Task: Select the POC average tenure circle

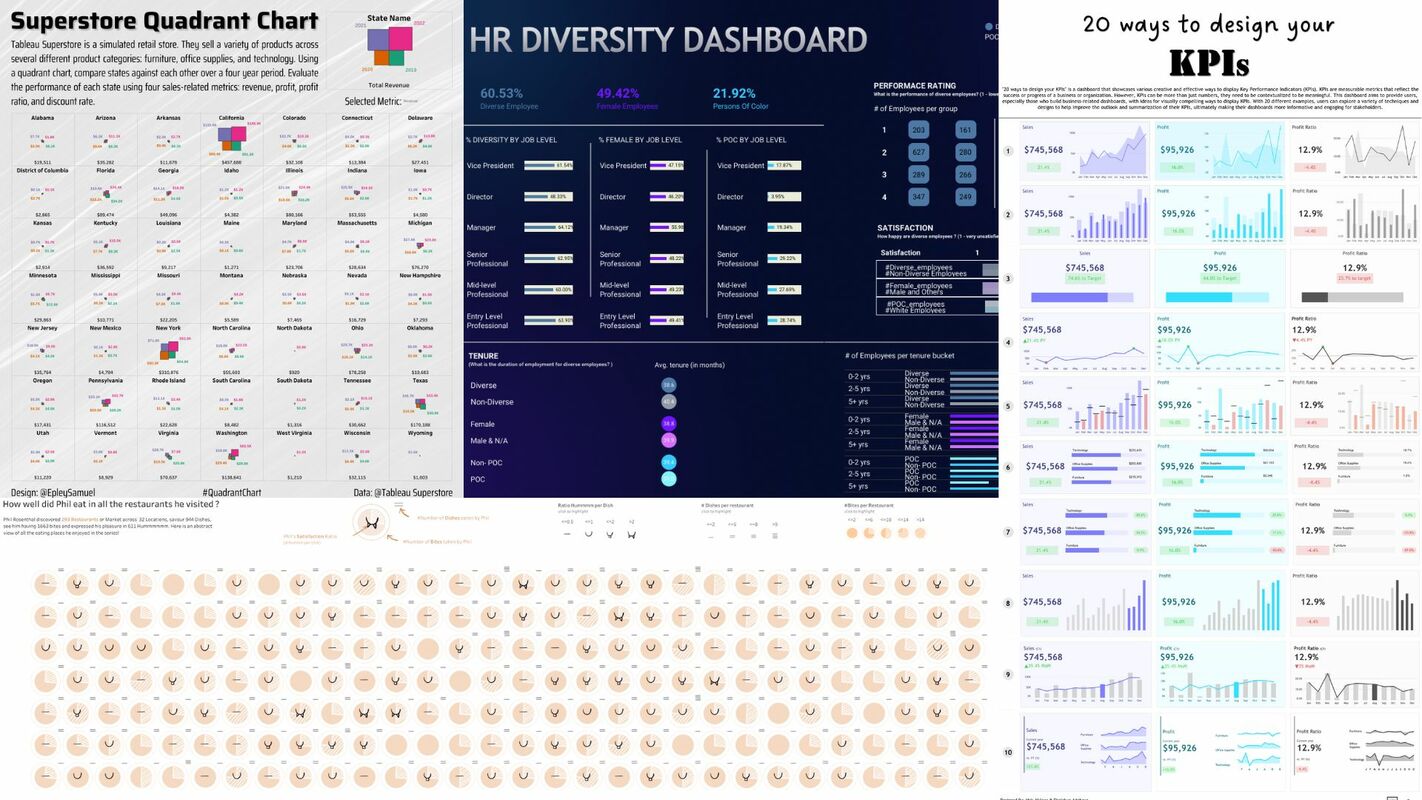Action: point(669,479)
